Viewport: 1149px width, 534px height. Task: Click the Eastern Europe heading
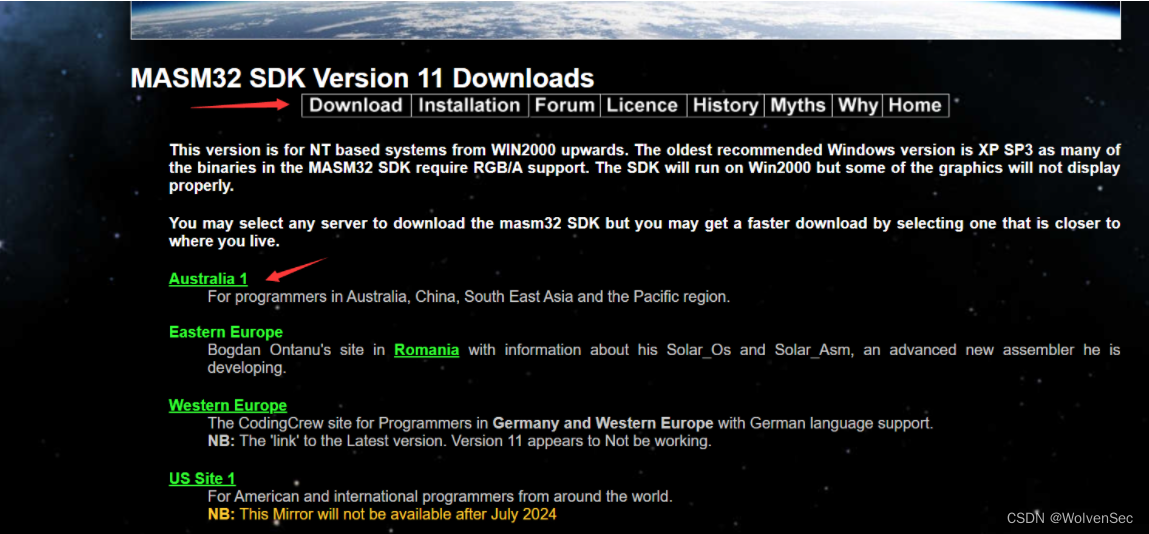[x=226, y=332]
